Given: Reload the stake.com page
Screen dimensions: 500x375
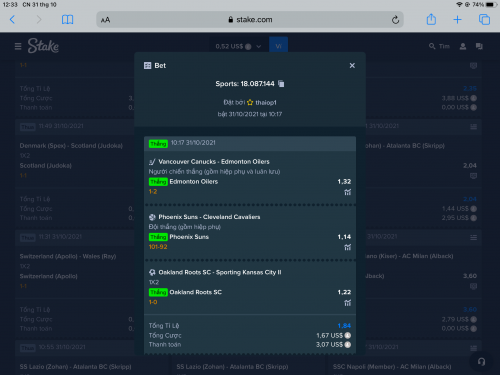Looking at the screenshot, I should coord(395,20).
